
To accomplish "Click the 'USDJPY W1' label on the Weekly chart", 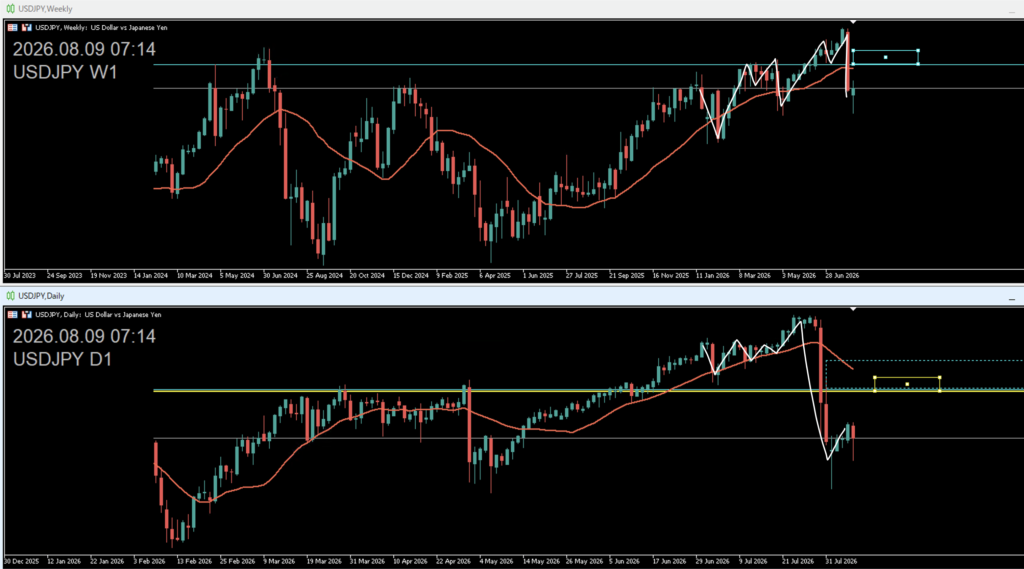I will [x=65, y=72].
